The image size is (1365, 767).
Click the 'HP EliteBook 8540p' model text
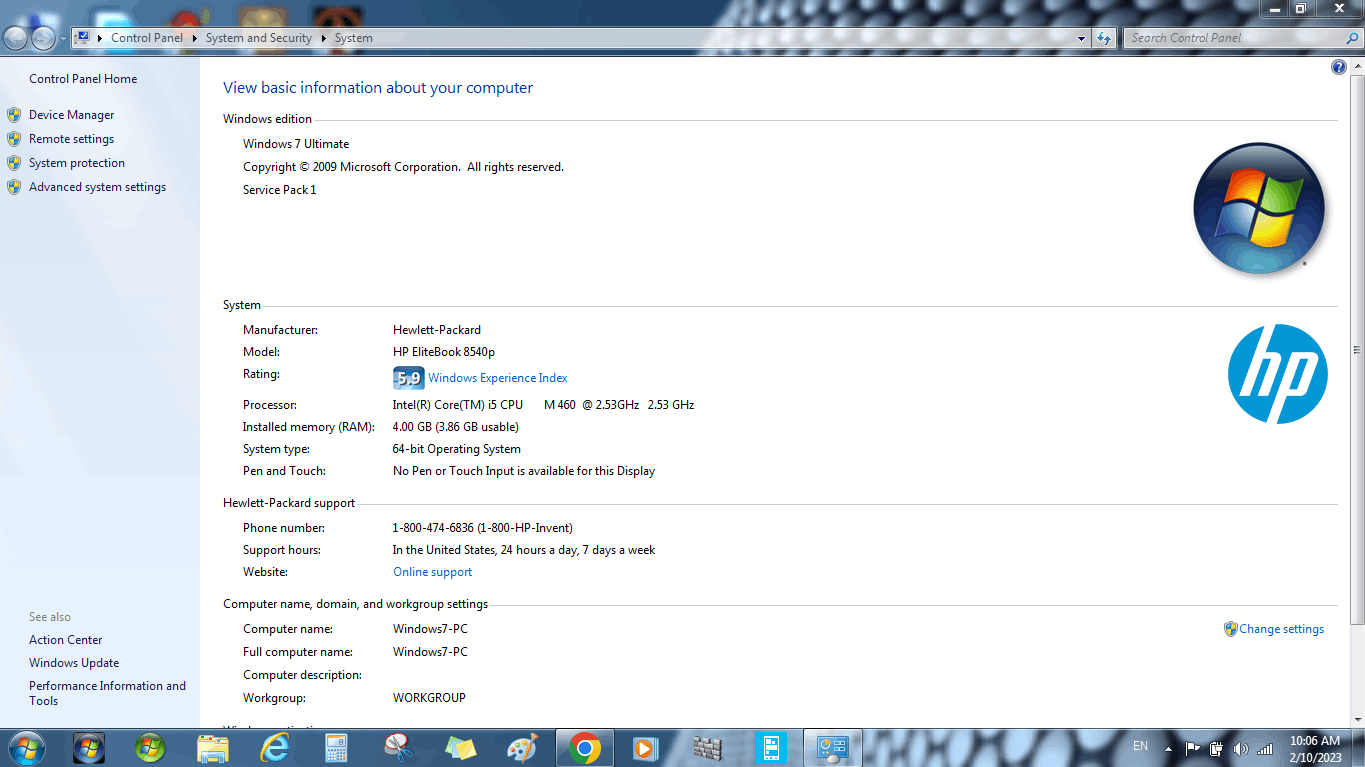point(444,352)
